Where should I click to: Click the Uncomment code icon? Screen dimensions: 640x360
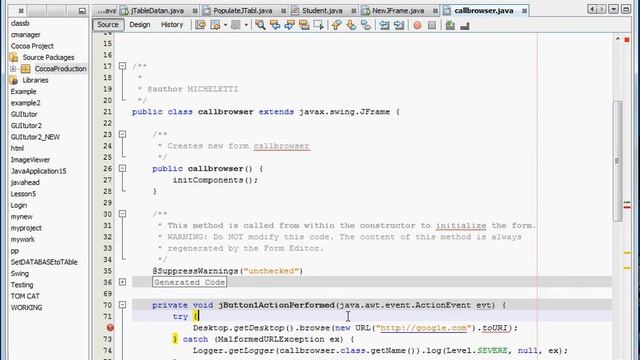pyautogui.click(x=464, y=25)
